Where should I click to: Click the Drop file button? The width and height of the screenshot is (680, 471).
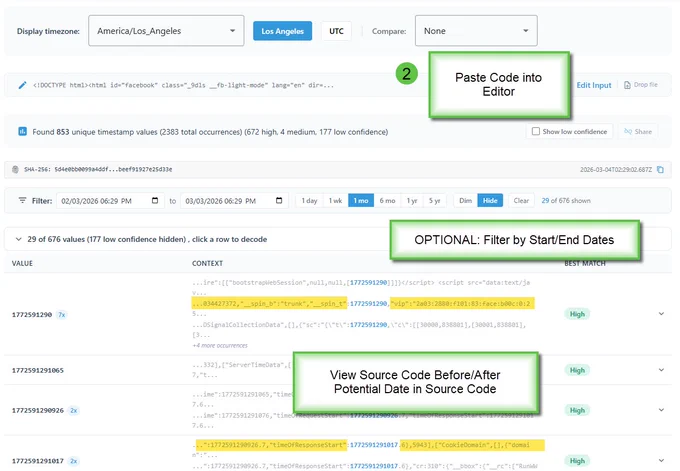click(641, 85)
